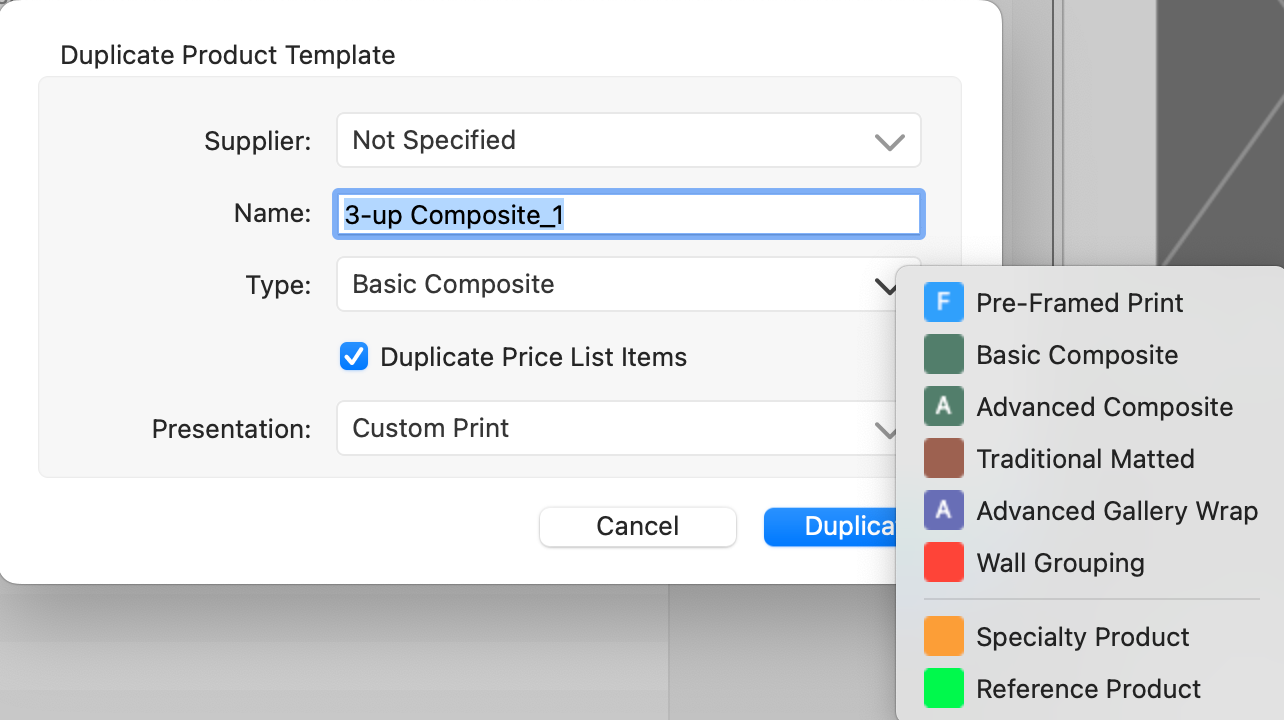Click the orange Specialty Product icon
Image resolution: width=1284 pixels, height=720 pixels.
click(x=943, y=637)
